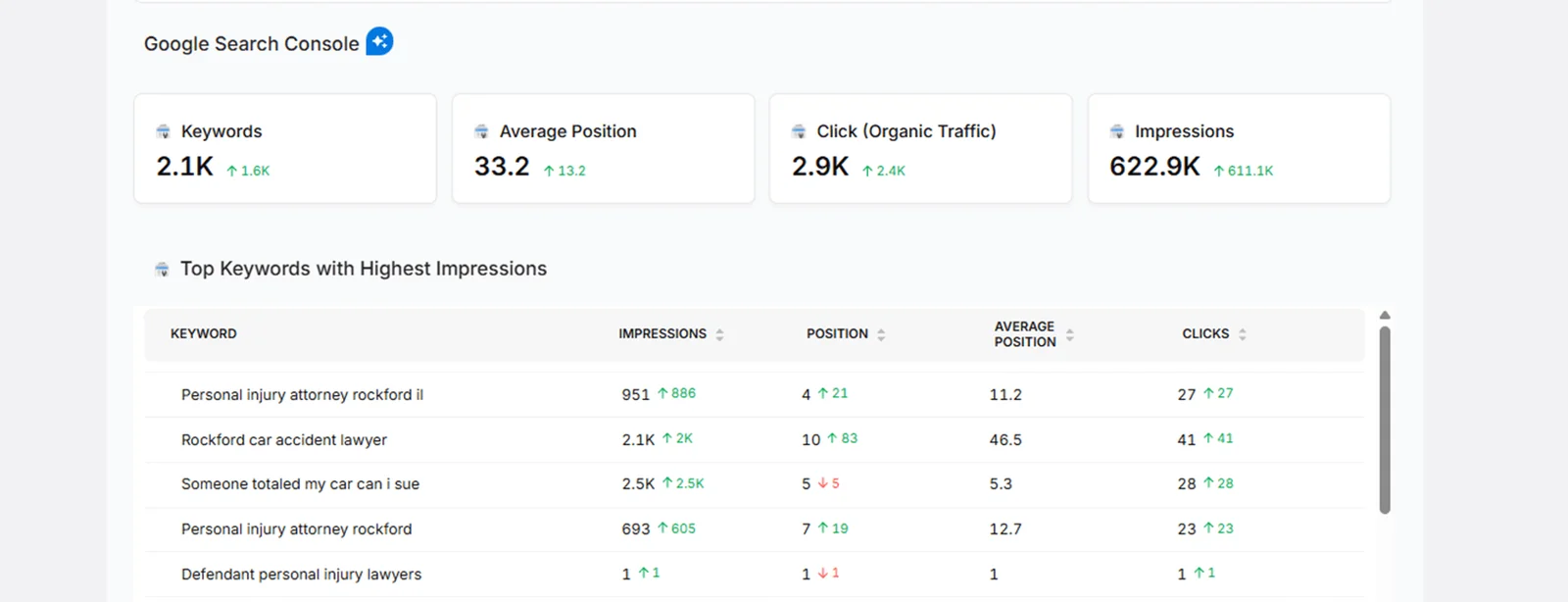Click the 951 impressions cell

(635, 394)
